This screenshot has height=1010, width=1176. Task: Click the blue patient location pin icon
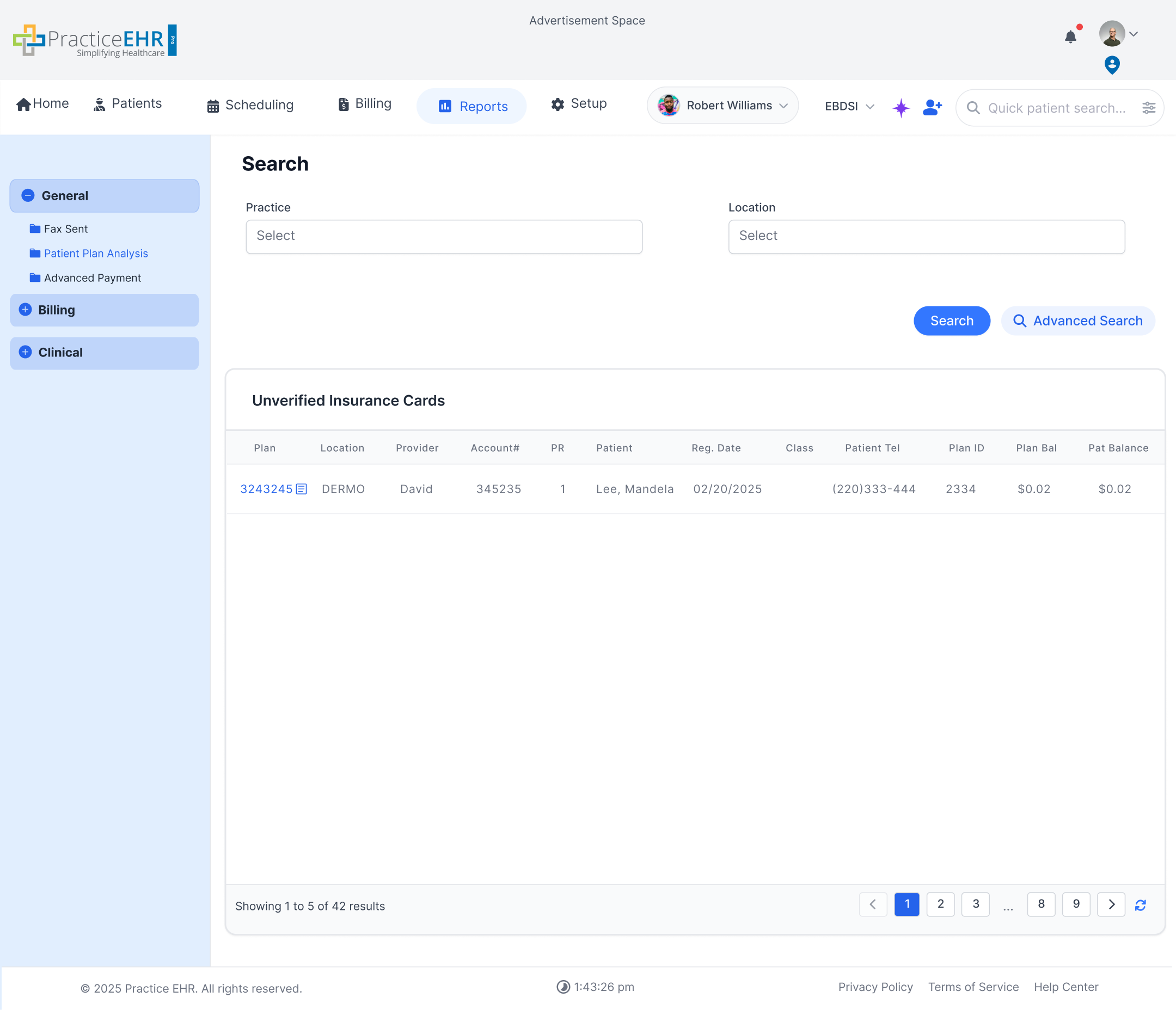(1111, 65)
